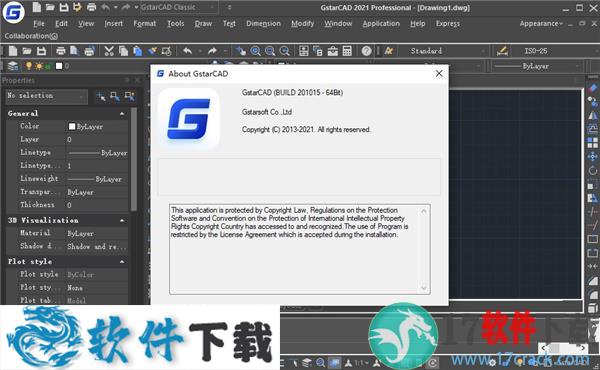600x370 pixels.
Task: Select the Move tool in Modify toolbar
Action: click(x=593, y=156)
